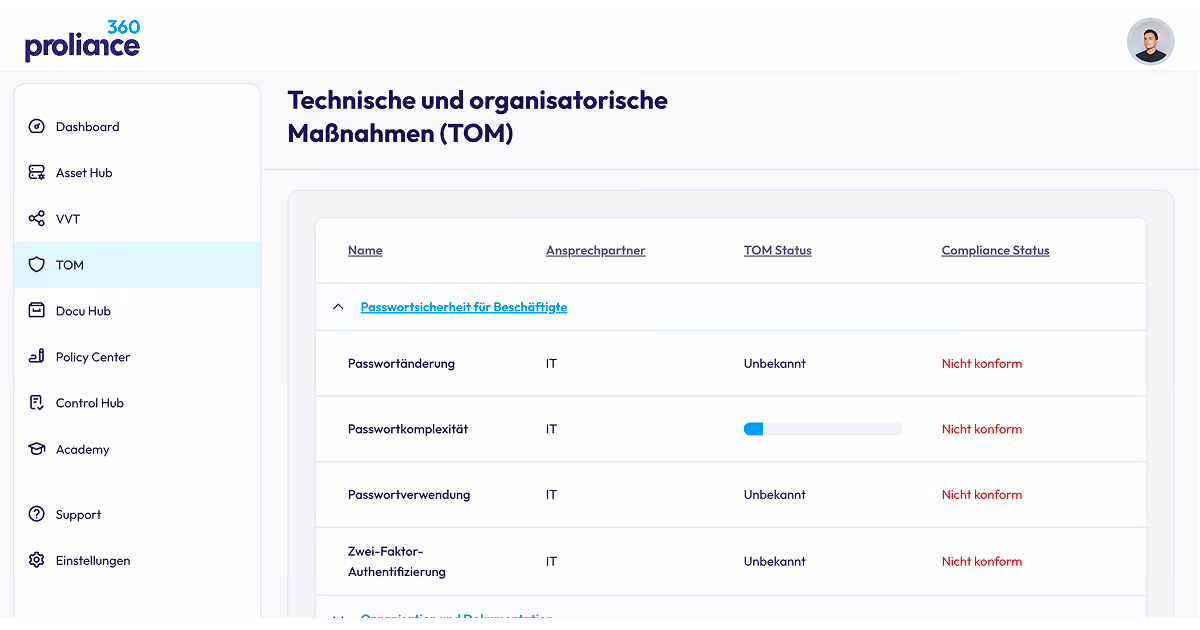Click Unbekannt status in Passwortverwendung row
Viewport: 1200px width, 630px height.
tap(775, 495)
